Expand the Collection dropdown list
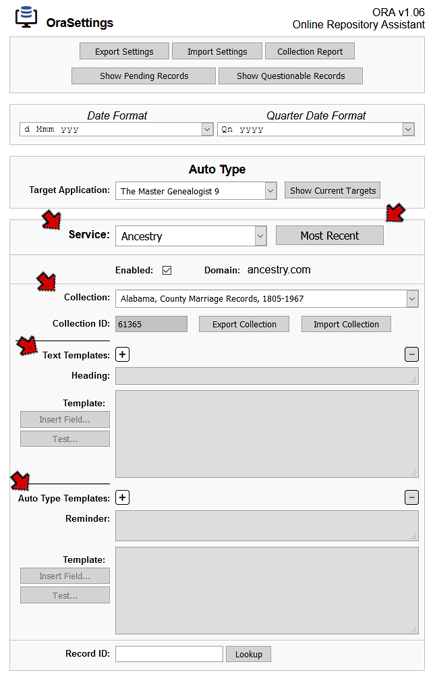This screenshot has width=433, height=680. [x=267, y=299]
